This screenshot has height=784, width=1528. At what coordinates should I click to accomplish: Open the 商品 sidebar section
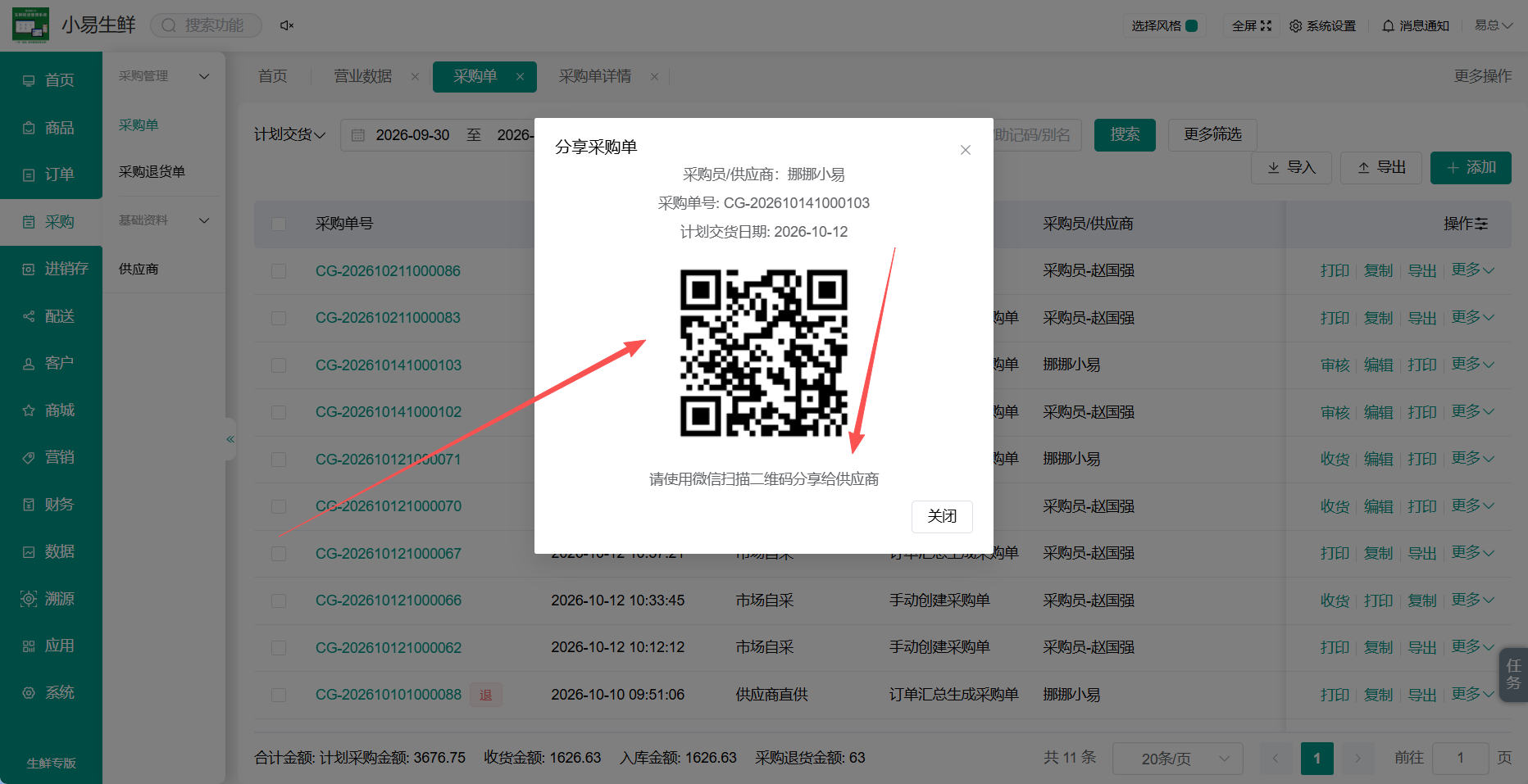pos(51,128)
